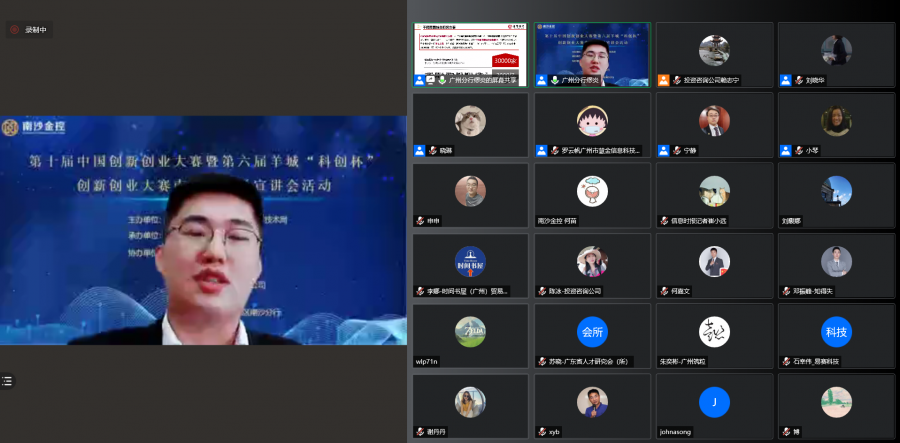The height and width of the screenshot is (443, 900).
Task: Click the main speaker video area
Action: [203, 230]
